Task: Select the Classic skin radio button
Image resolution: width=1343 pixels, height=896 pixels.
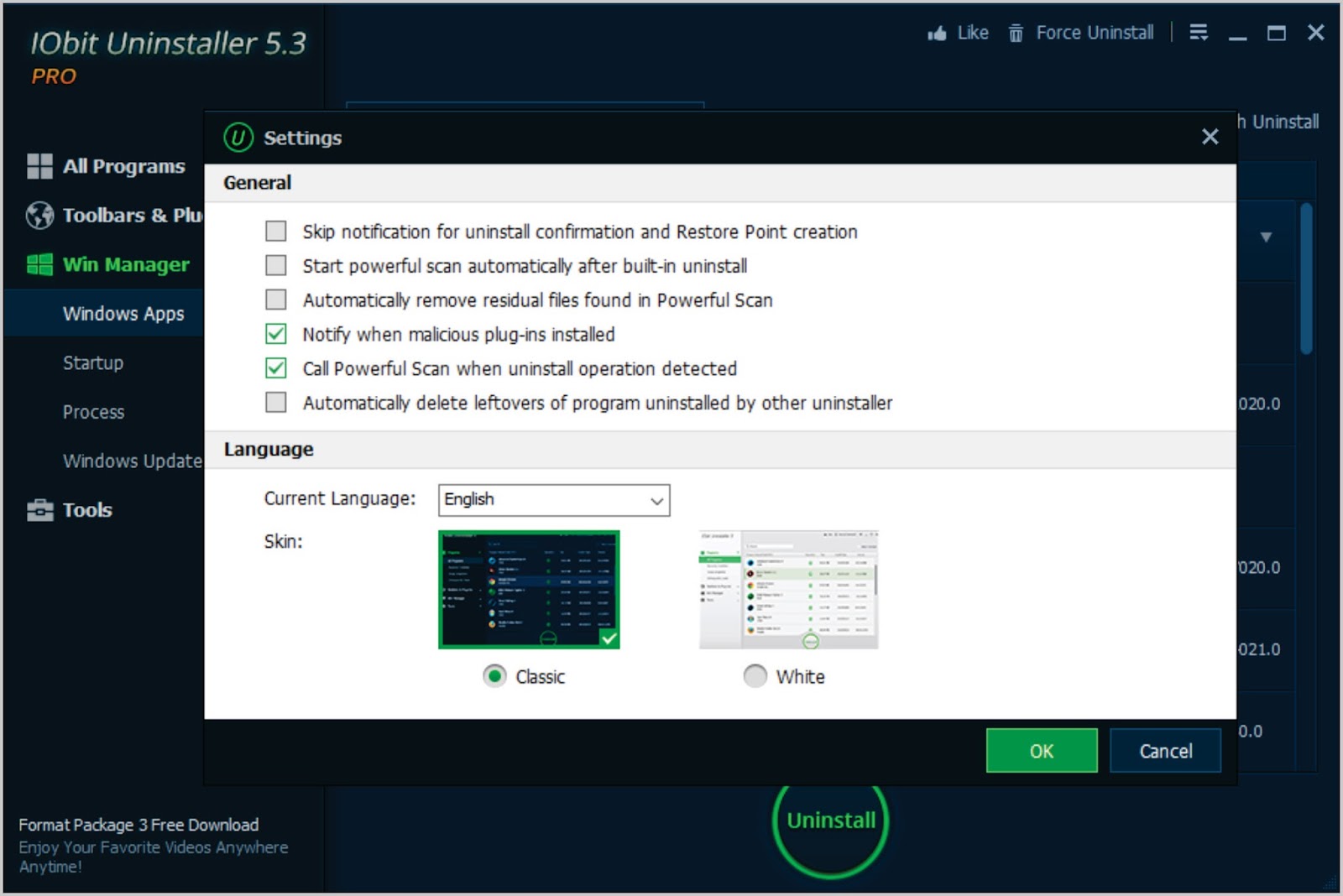Action: 494,676
